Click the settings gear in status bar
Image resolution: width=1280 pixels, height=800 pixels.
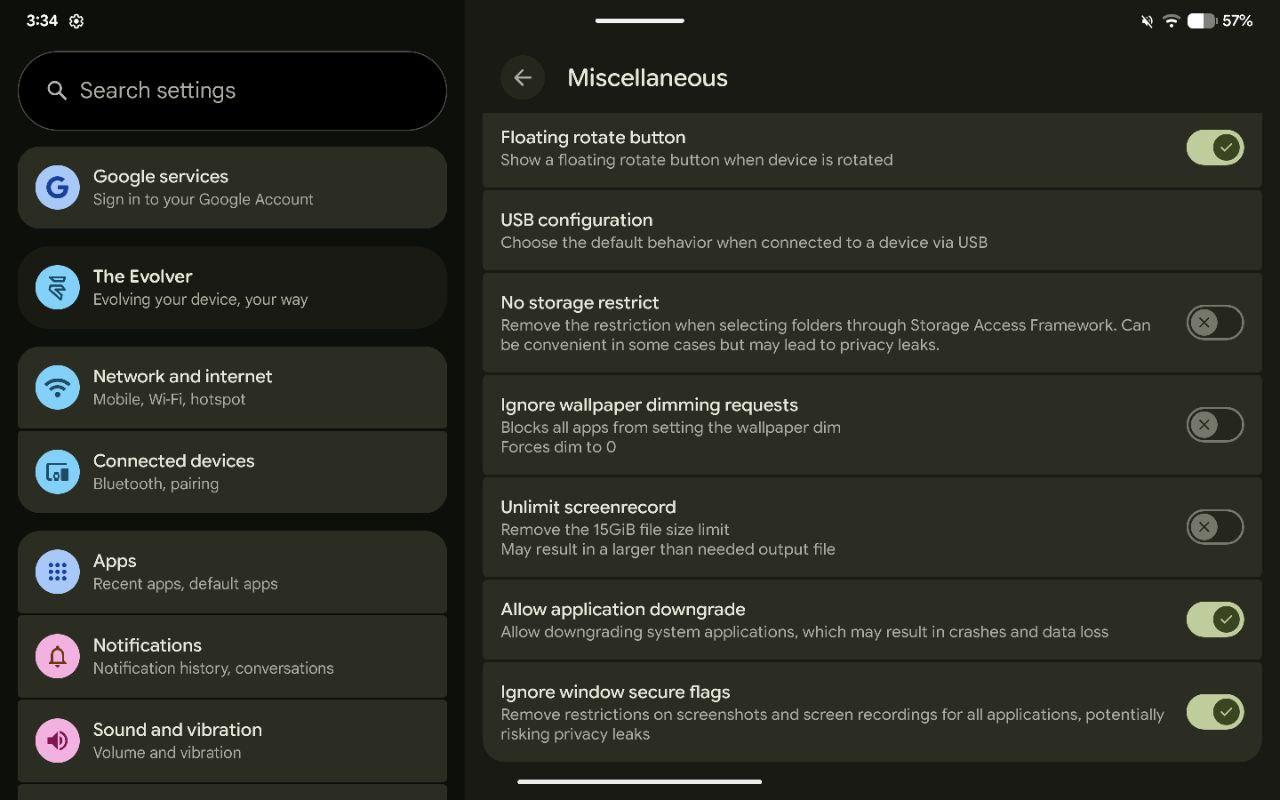pos(77,21)
